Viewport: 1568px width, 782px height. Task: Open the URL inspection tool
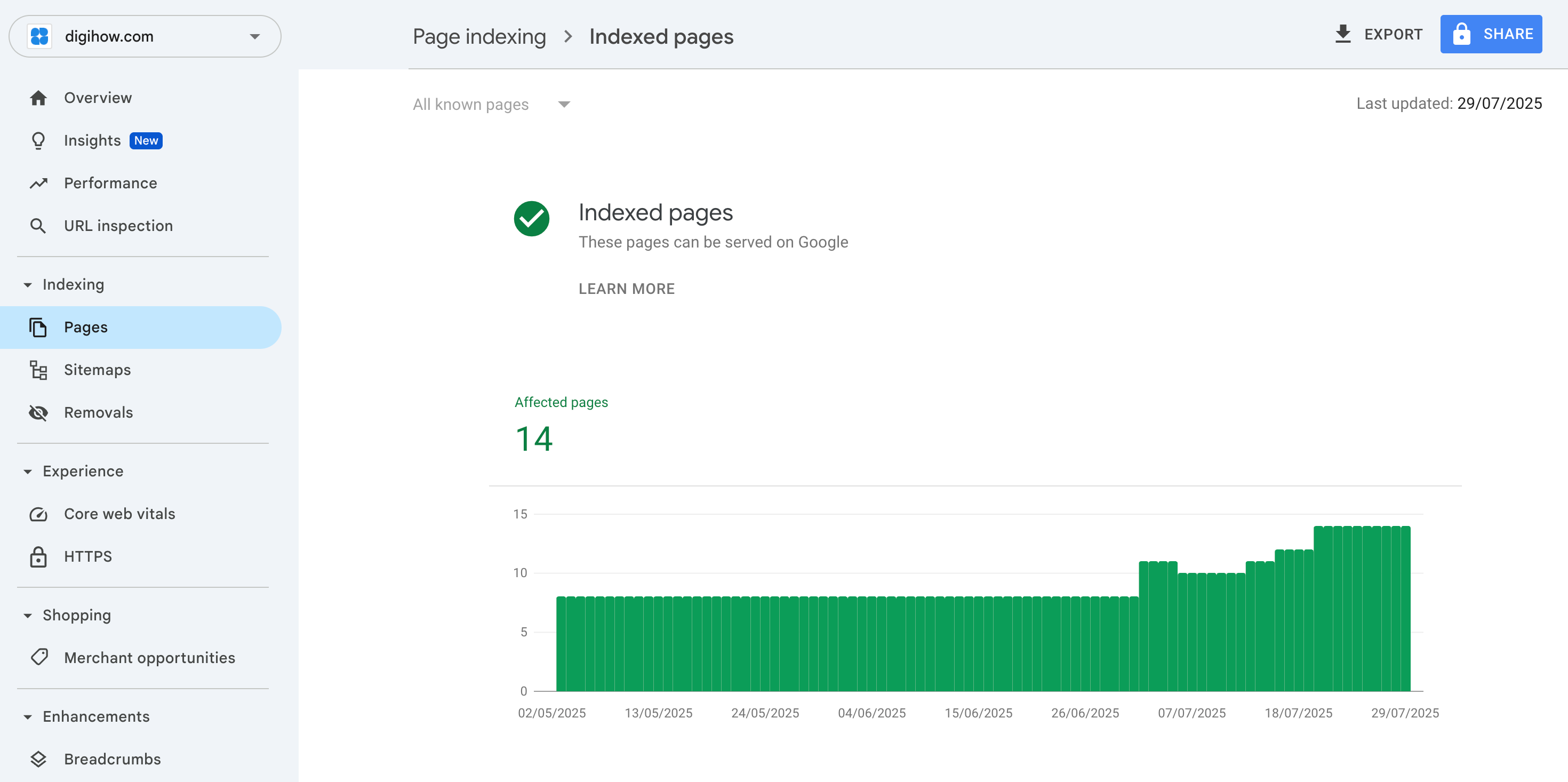141,226
